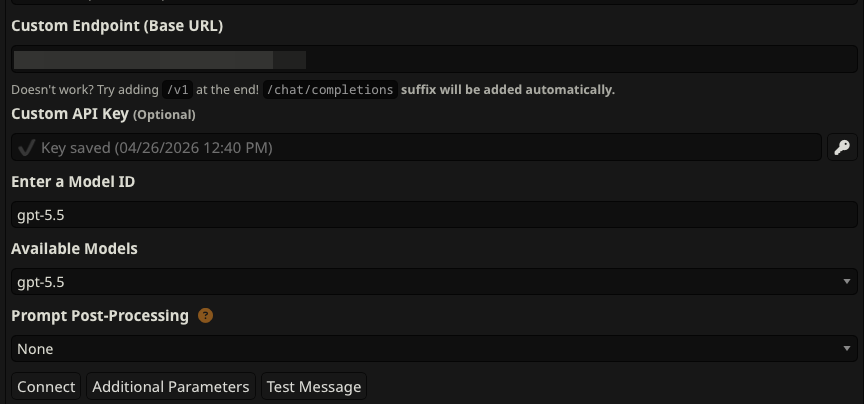864x404 pixels.
Task: Click the /v1 code snippet
Action: [x=177, y=90]
